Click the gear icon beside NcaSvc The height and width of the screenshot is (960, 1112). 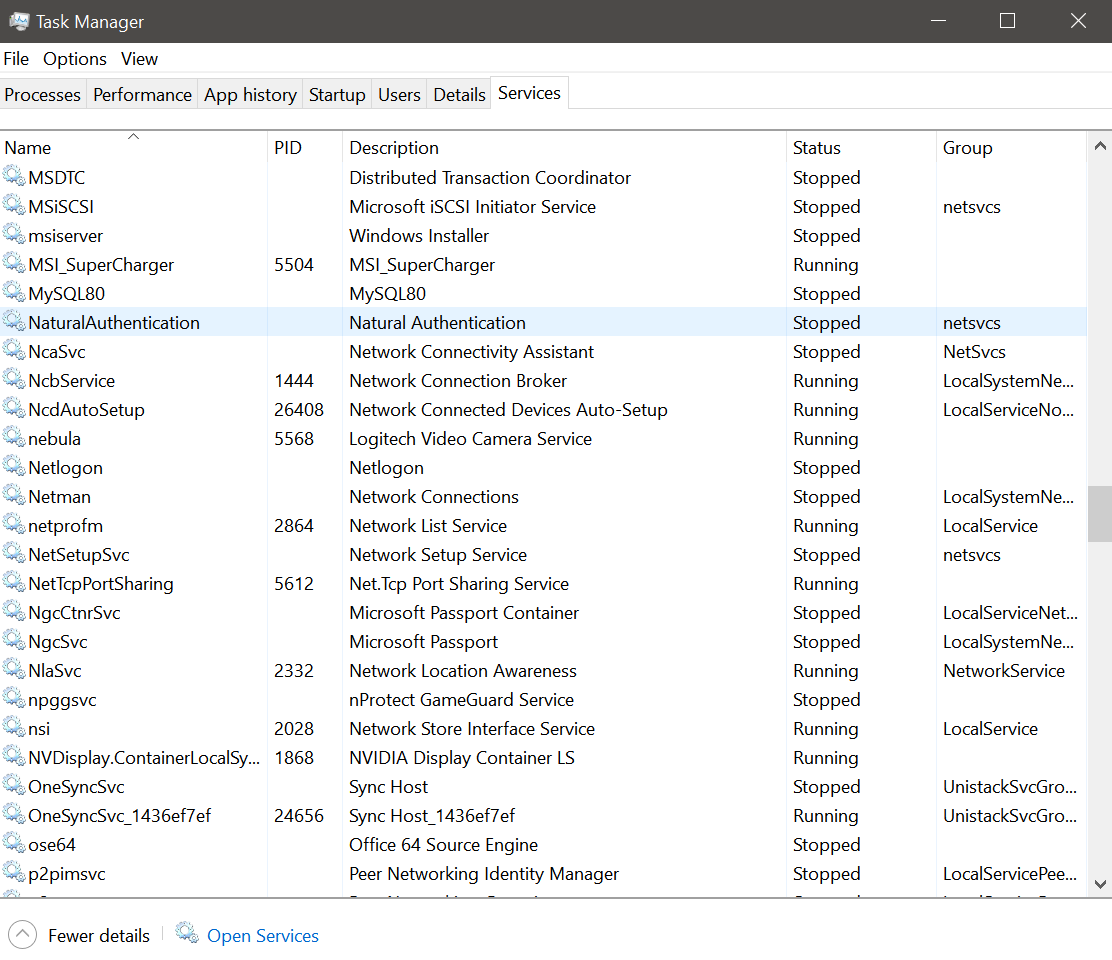point(14,350)
